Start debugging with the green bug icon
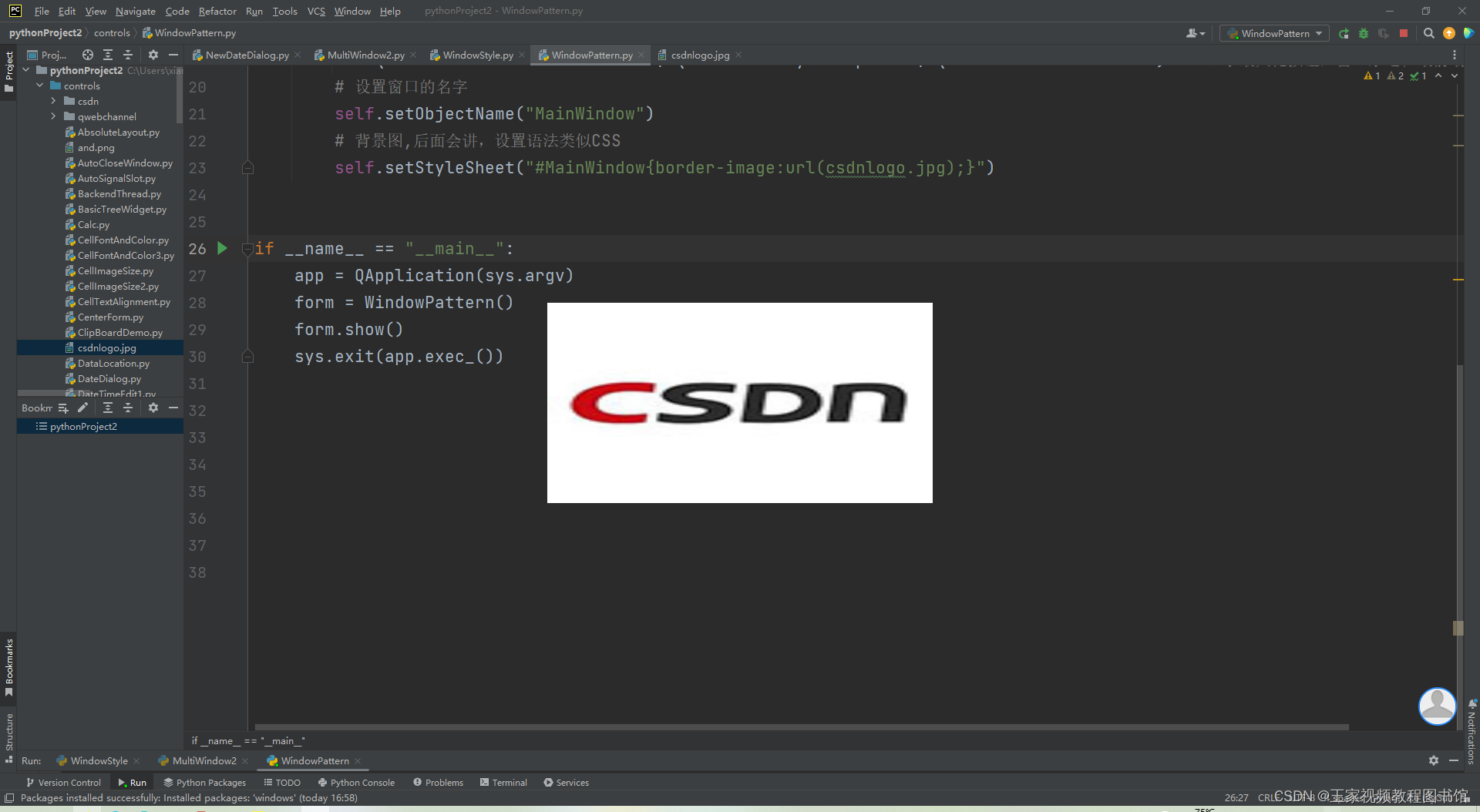 point(1364,33)
